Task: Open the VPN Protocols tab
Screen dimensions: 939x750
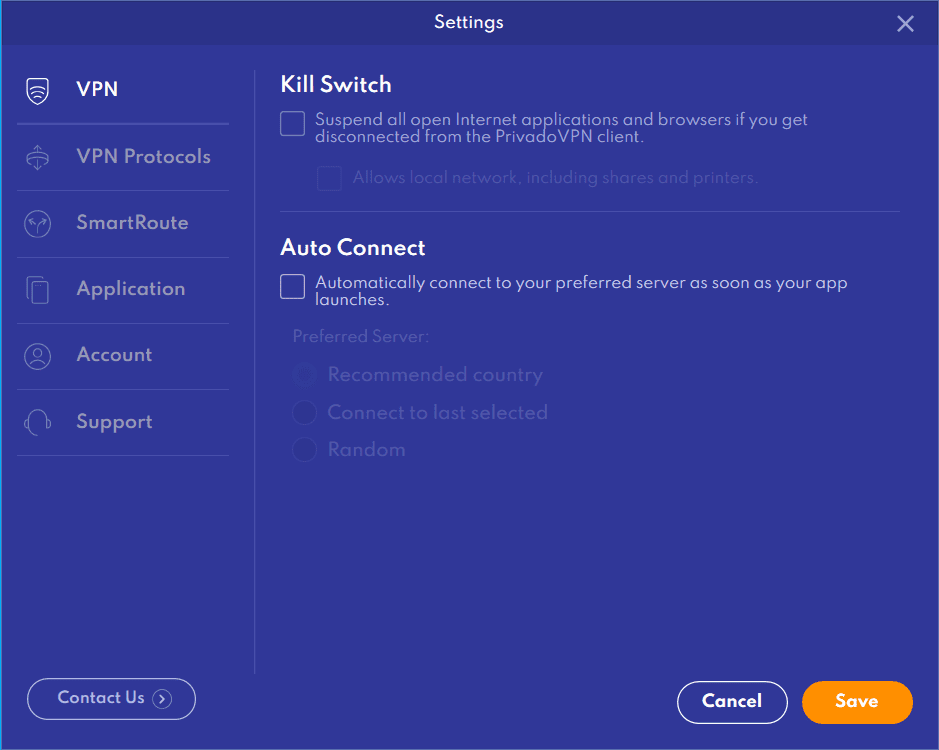Action: coord(143,157)
